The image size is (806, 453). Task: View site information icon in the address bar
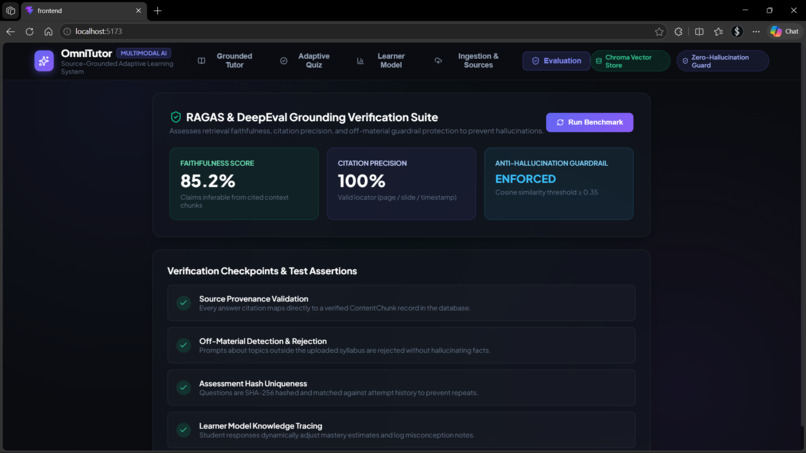(x=67, y=31)
